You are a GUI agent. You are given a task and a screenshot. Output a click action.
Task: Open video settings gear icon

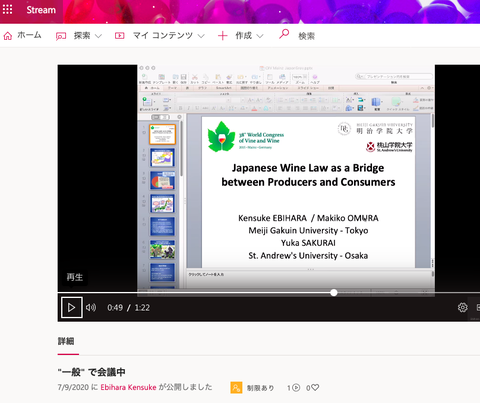tap(462, 307)
